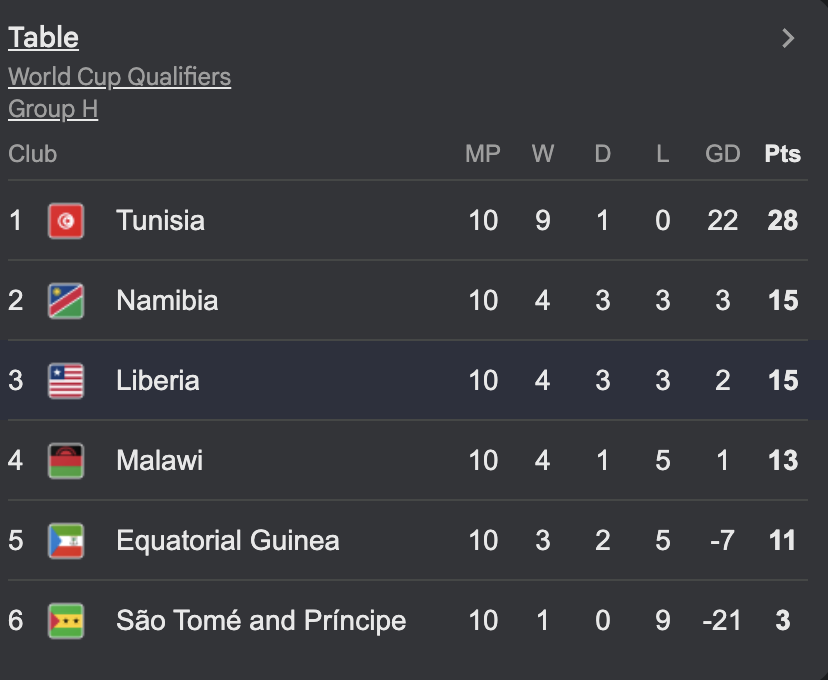The width and height of the screenshot is (828, 680).
Task: Open the Group H link
Action: point(53,109)
